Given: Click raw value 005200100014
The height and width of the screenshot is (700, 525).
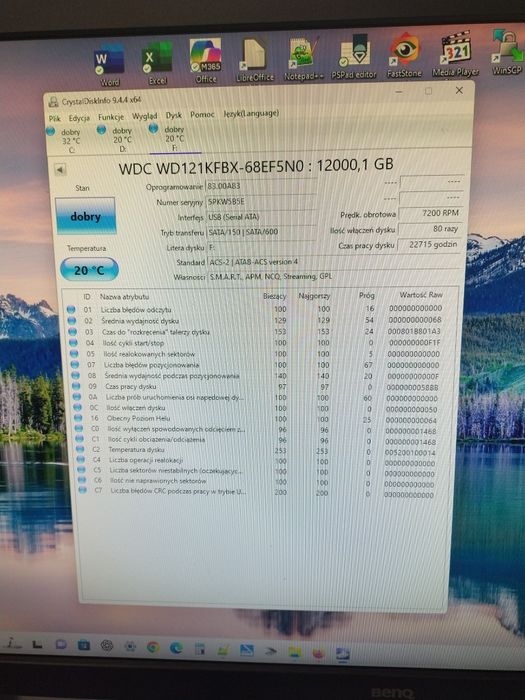Looking at the screenshot, I should (410, 452).
